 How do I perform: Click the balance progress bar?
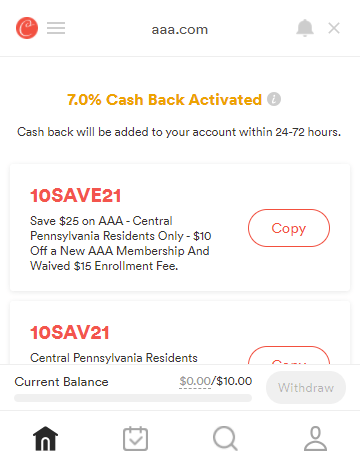click(133, 398)
